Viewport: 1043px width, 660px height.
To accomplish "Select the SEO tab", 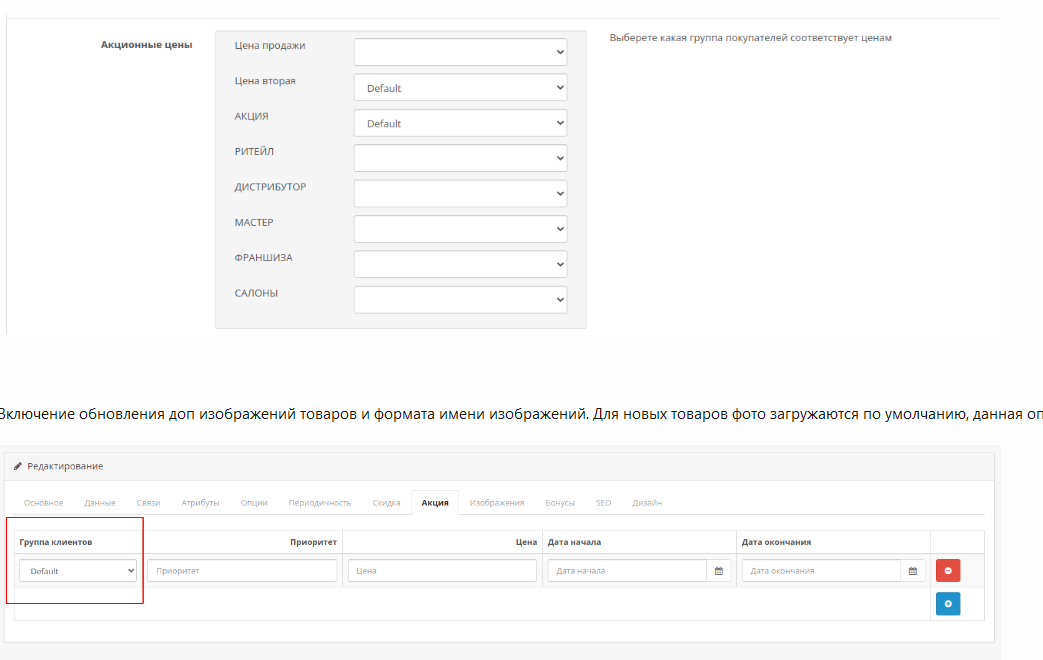I will [x=603, y=503].
